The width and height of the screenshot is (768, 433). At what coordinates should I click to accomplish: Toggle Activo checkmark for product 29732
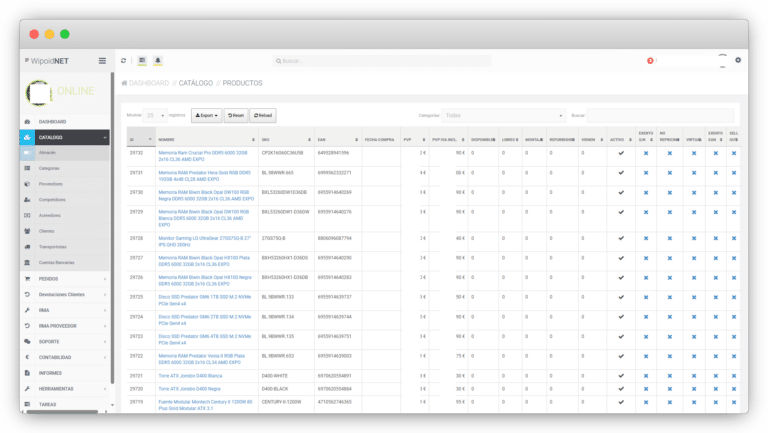tap(621, 153)
